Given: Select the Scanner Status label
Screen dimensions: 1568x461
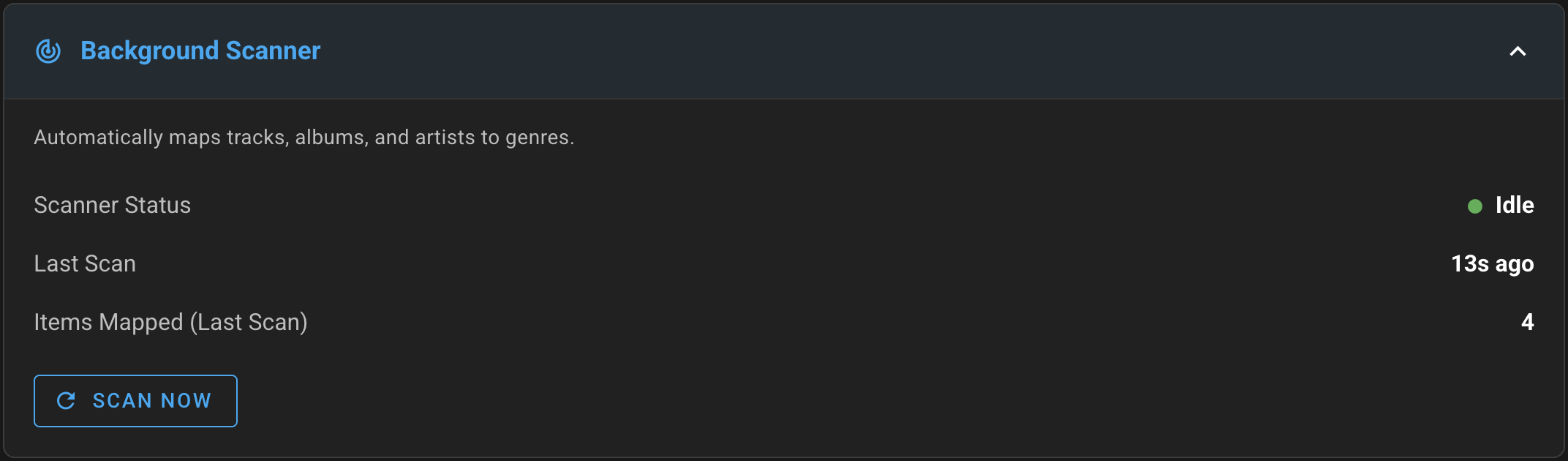Looking at the screenshot, I should coord(112,206).
